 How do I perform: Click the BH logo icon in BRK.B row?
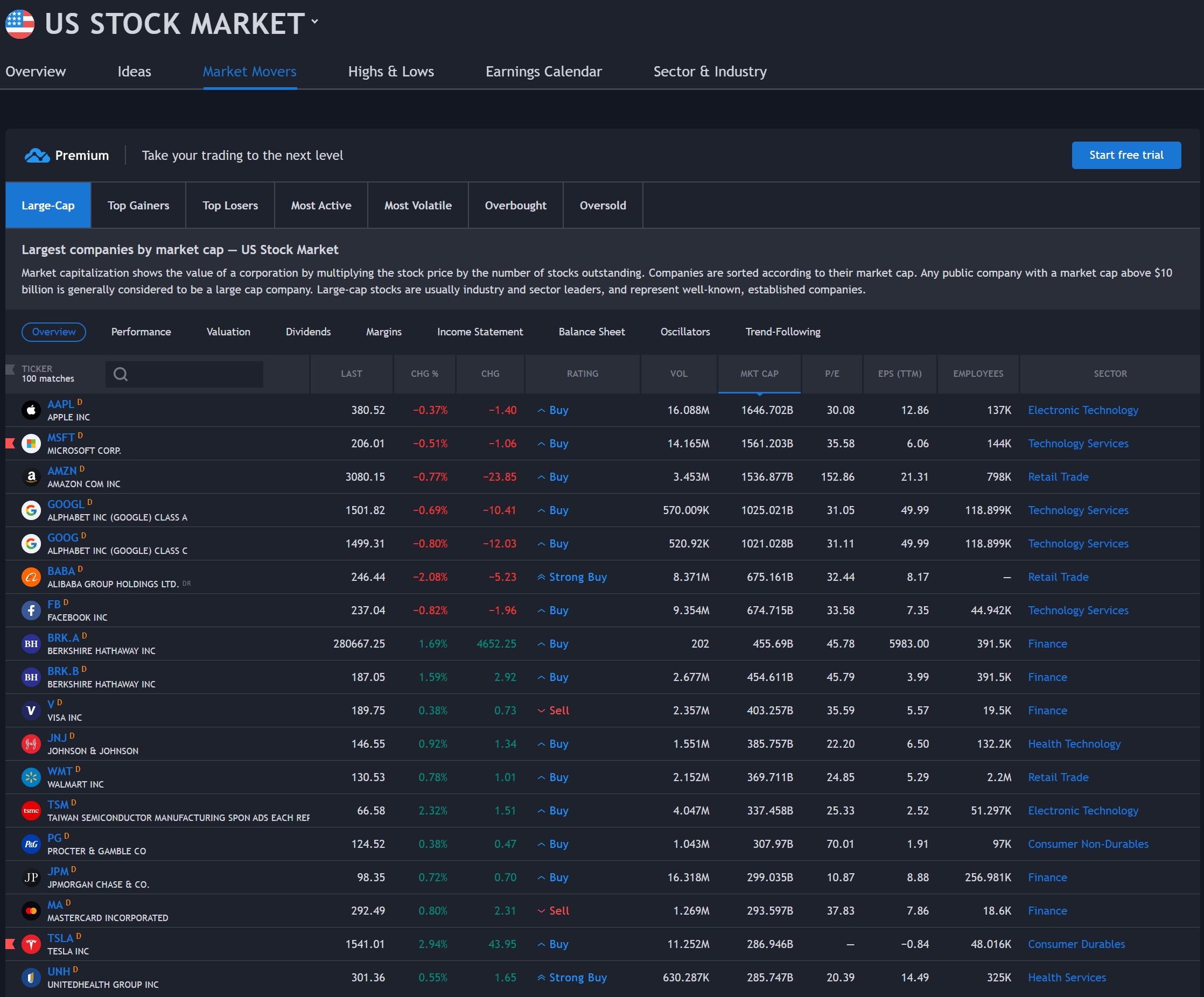[31, 677]
